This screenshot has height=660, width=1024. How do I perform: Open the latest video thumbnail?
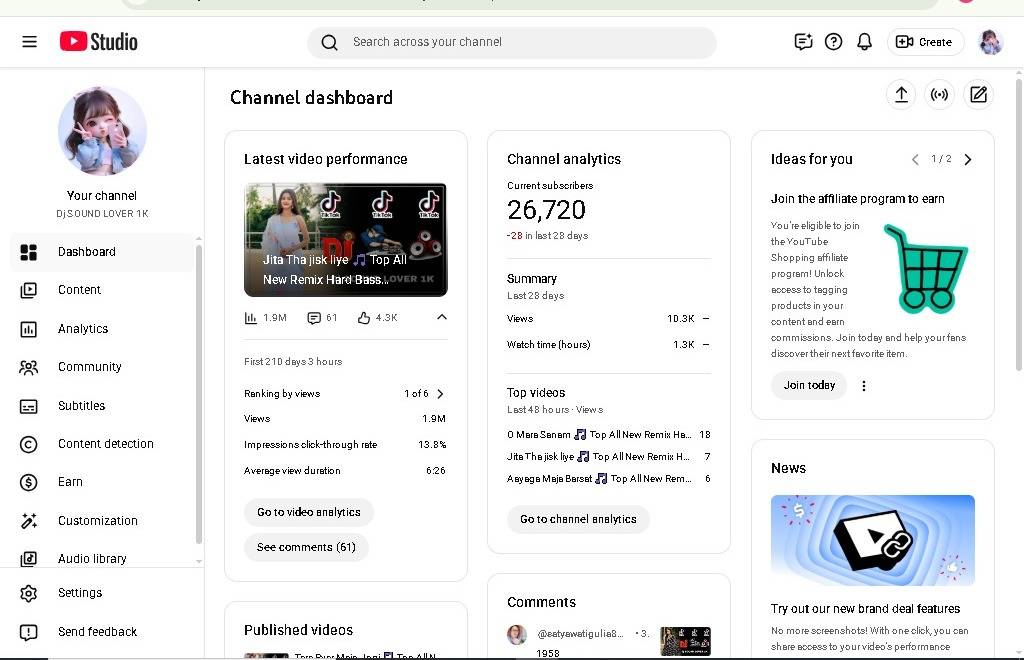345,240
